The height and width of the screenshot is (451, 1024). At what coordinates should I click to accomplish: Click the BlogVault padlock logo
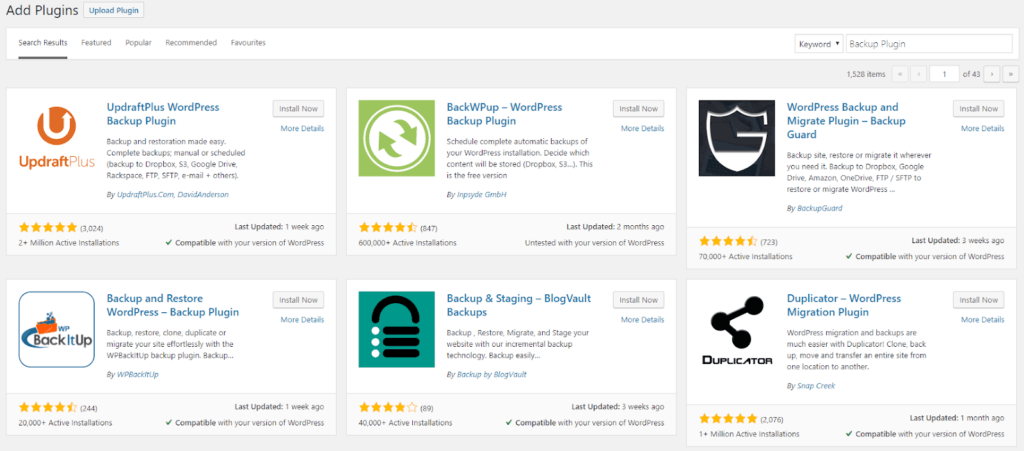coord(396,330)
